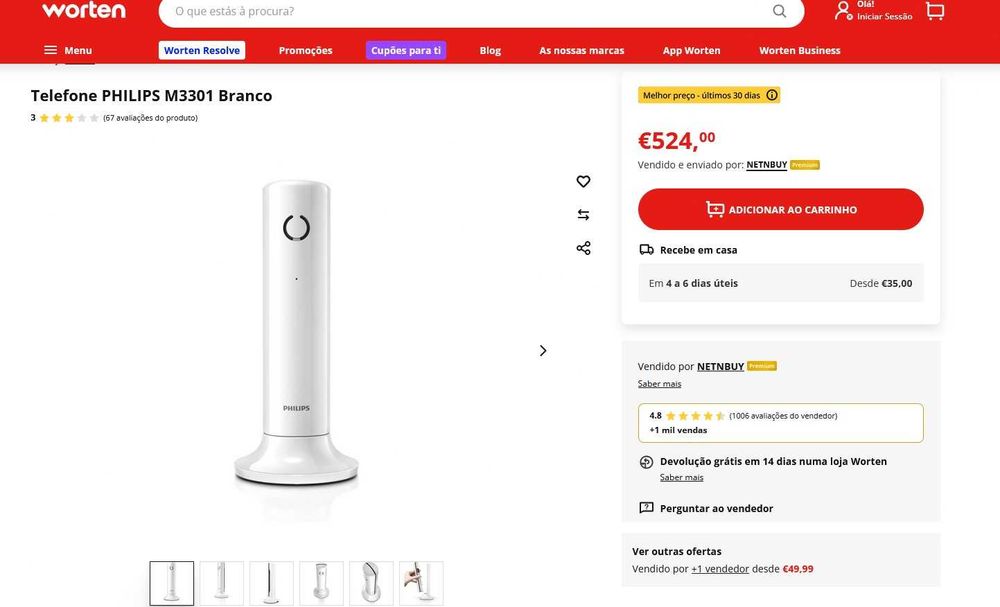The height and width of the screenshot is (607, 1000).
Task: Open best price info icon
Action: click(x=772, y=95)
